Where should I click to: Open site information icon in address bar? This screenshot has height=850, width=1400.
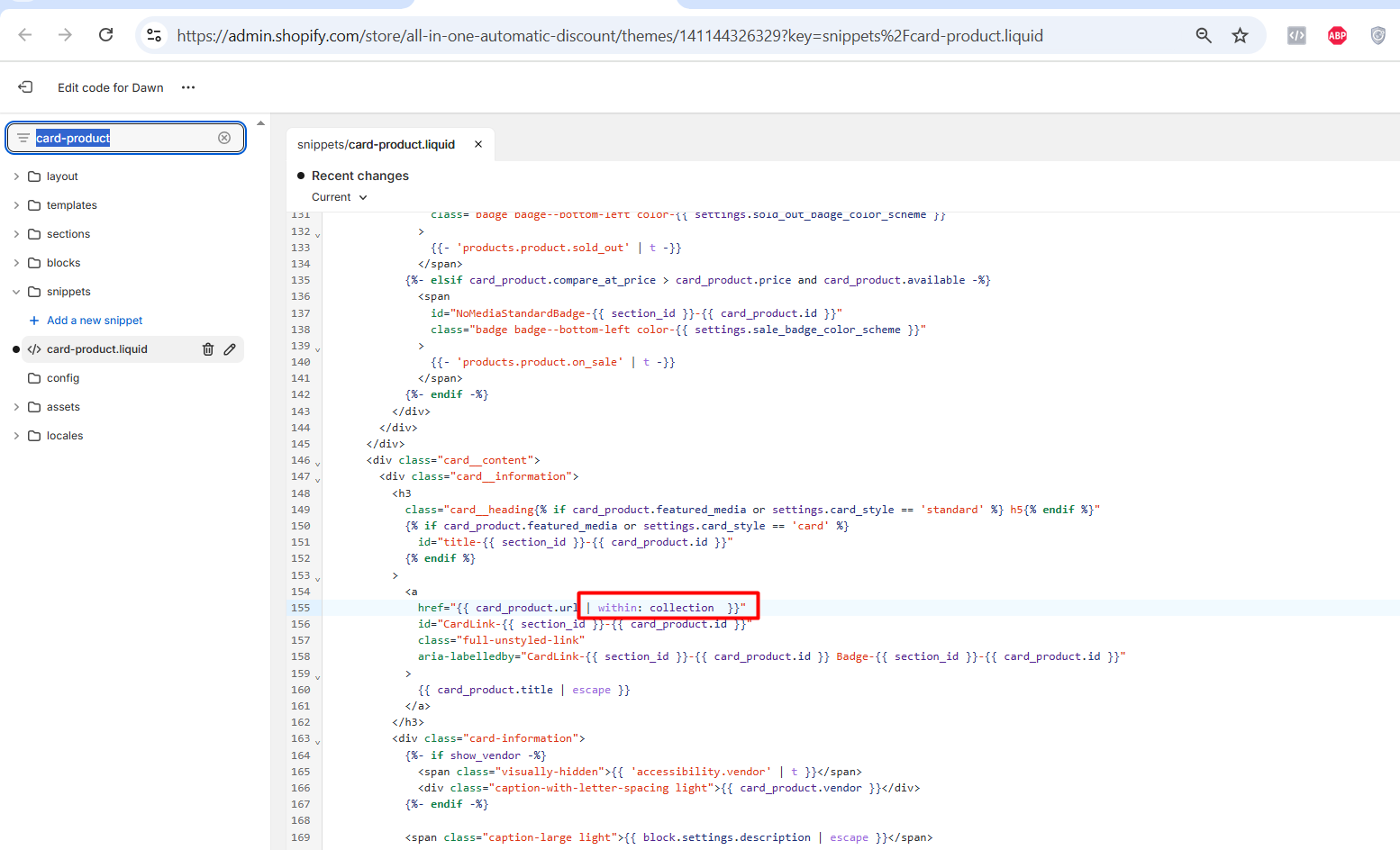pyautogui.click(x=154, y=35)
